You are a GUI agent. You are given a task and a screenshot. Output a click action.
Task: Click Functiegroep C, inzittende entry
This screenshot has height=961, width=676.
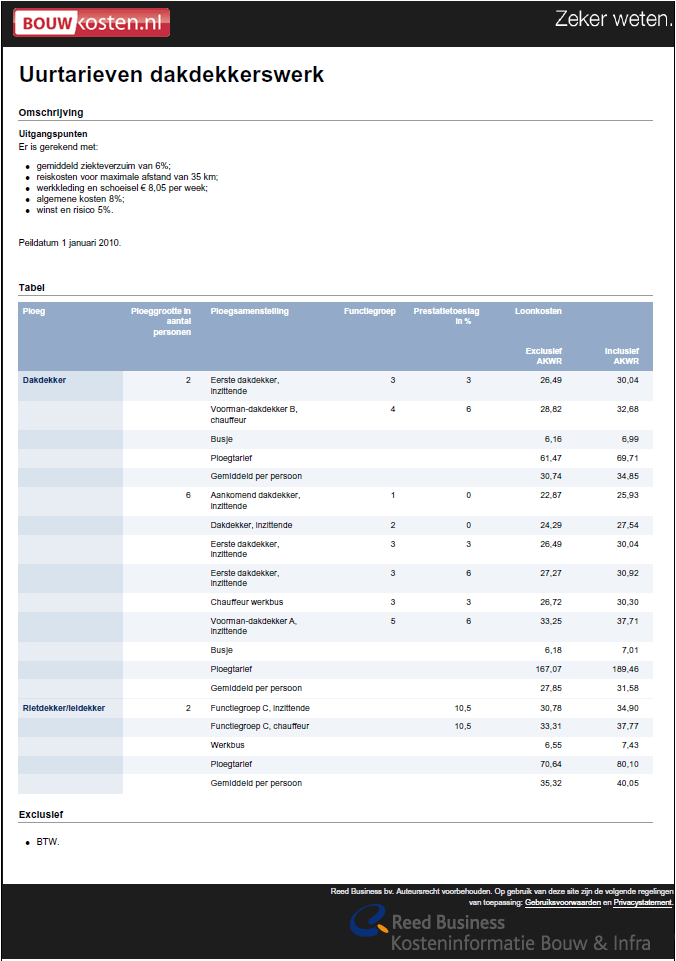pos(260,708)
